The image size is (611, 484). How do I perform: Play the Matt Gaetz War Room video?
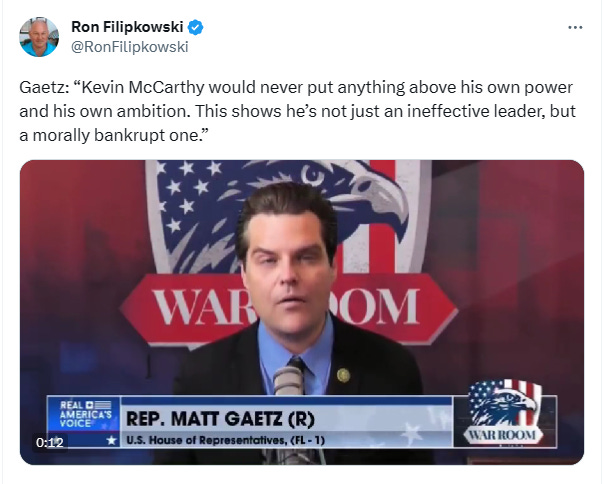[302, 312]
